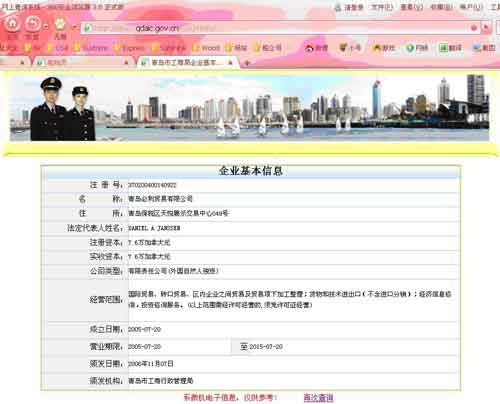Click the 法定代表人姓名 label
The width and height of the screenshot is (500, 404).
(x=95, y=228)
